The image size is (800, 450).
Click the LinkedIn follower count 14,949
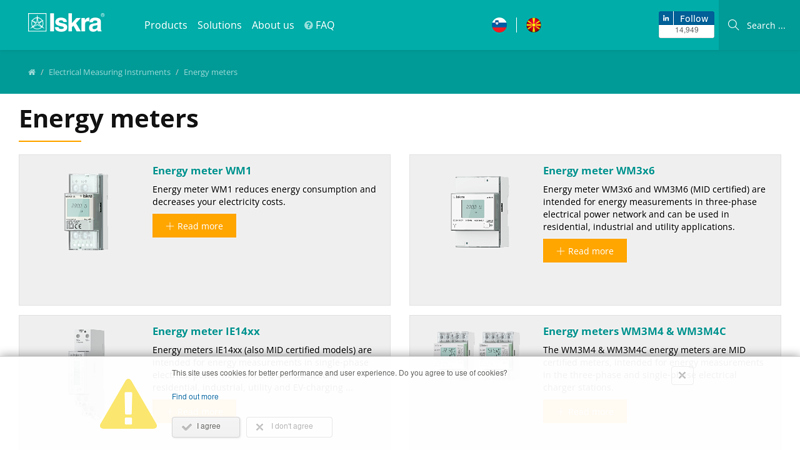[x=686, y=31]
